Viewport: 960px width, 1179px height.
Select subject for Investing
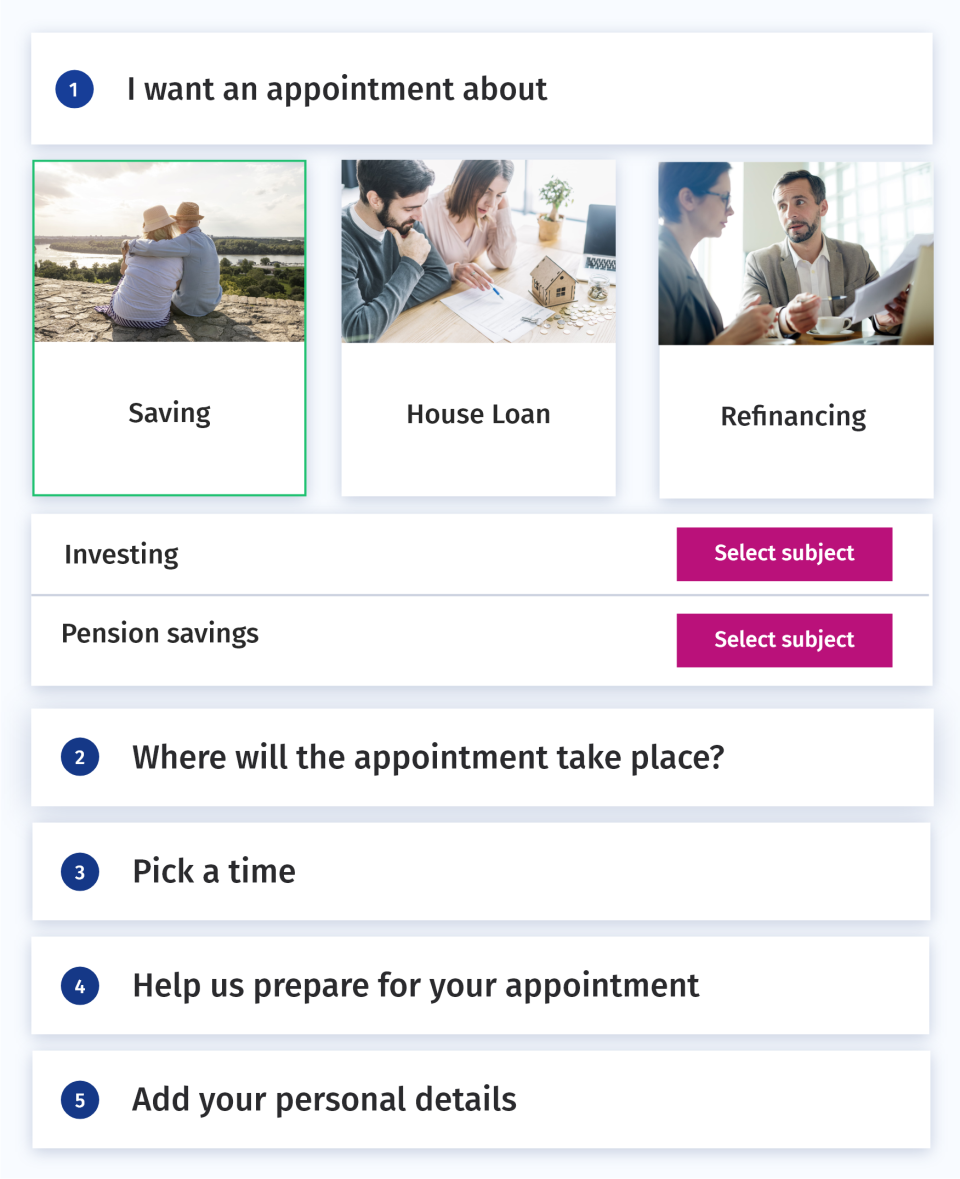784,553
